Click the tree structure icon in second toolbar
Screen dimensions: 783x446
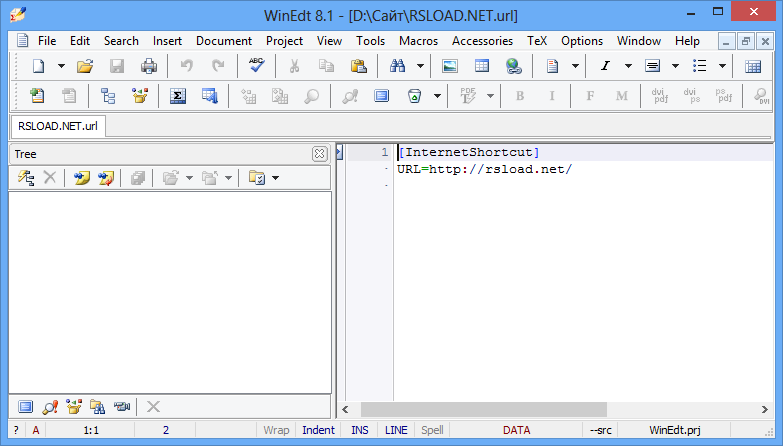click(x=108, y=95)
